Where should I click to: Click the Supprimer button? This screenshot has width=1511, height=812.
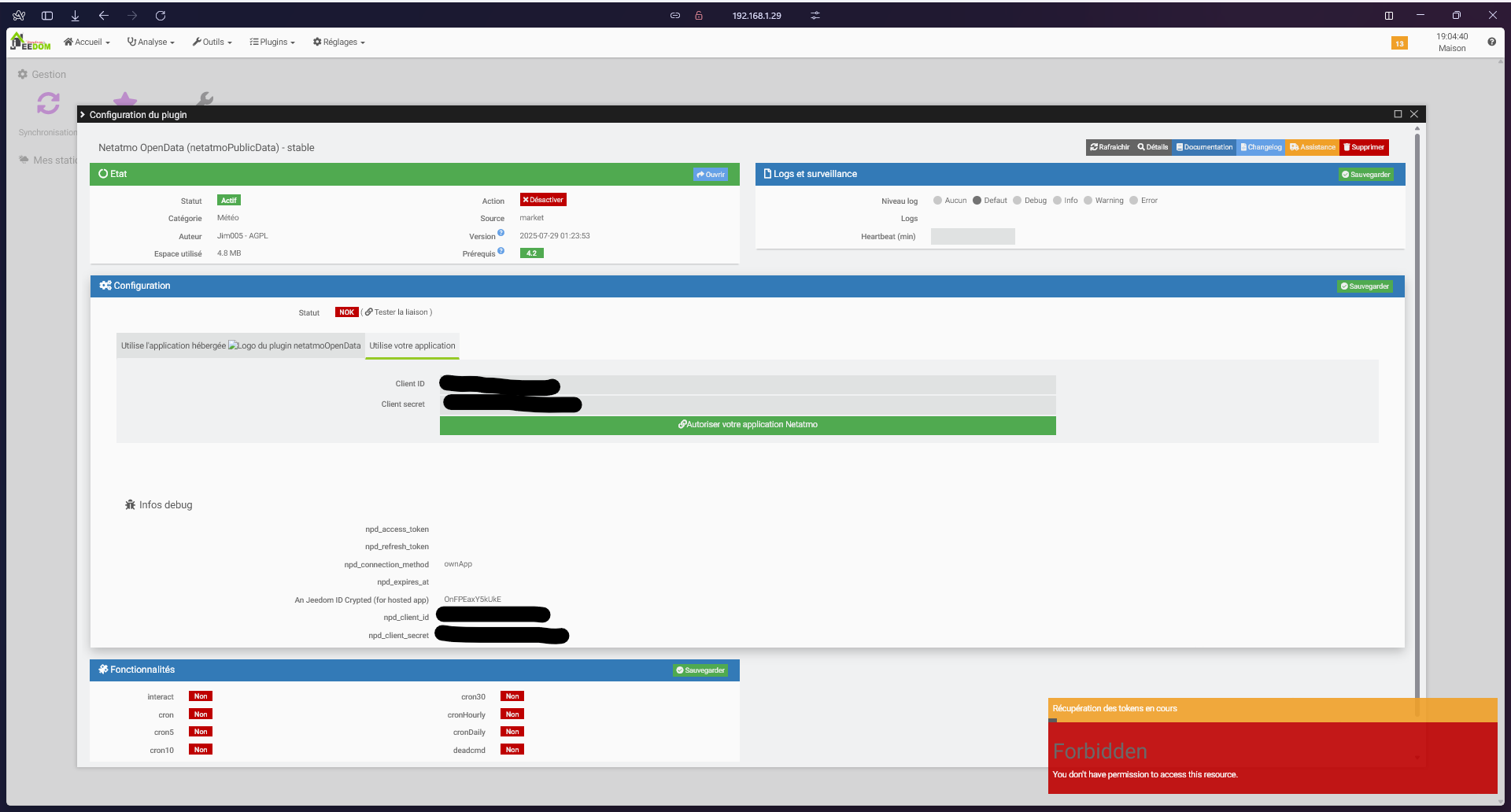pyautogui.click(x=1364, y=147)
